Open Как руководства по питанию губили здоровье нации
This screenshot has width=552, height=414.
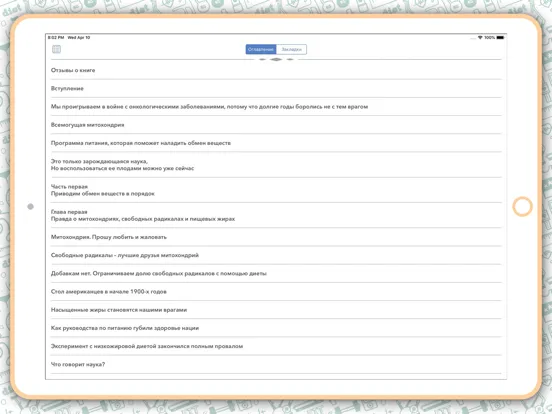(276, 328)
